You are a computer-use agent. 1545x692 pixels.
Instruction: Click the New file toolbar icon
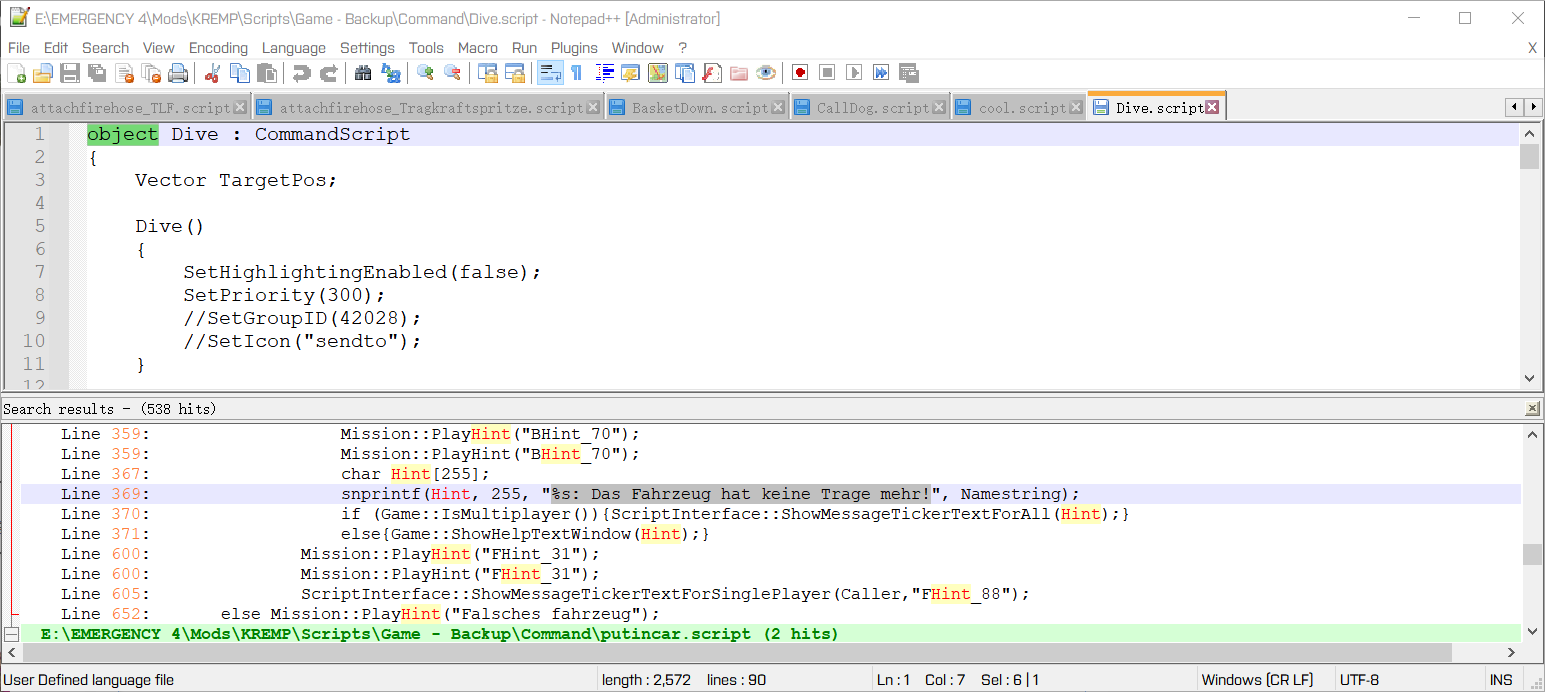coord(16,73)
